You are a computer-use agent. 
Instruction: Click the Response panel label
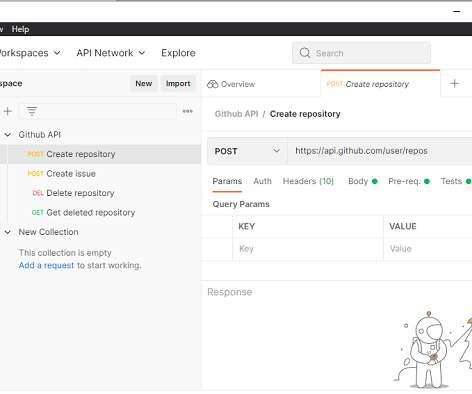click(230, 292)
